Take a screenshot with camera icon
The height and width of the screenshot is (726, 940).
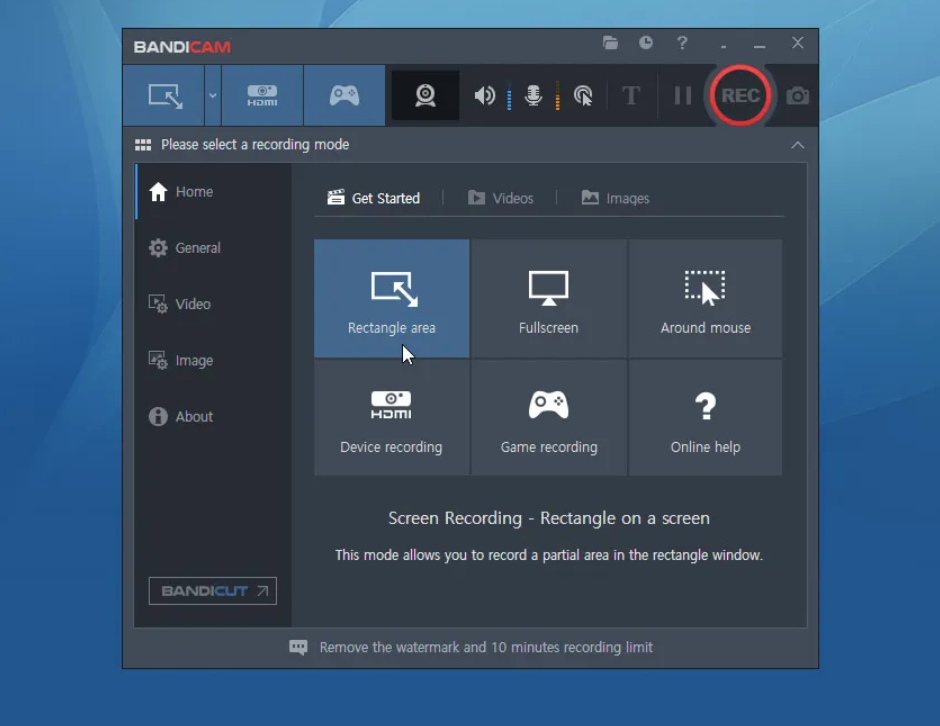coord(797,96)
